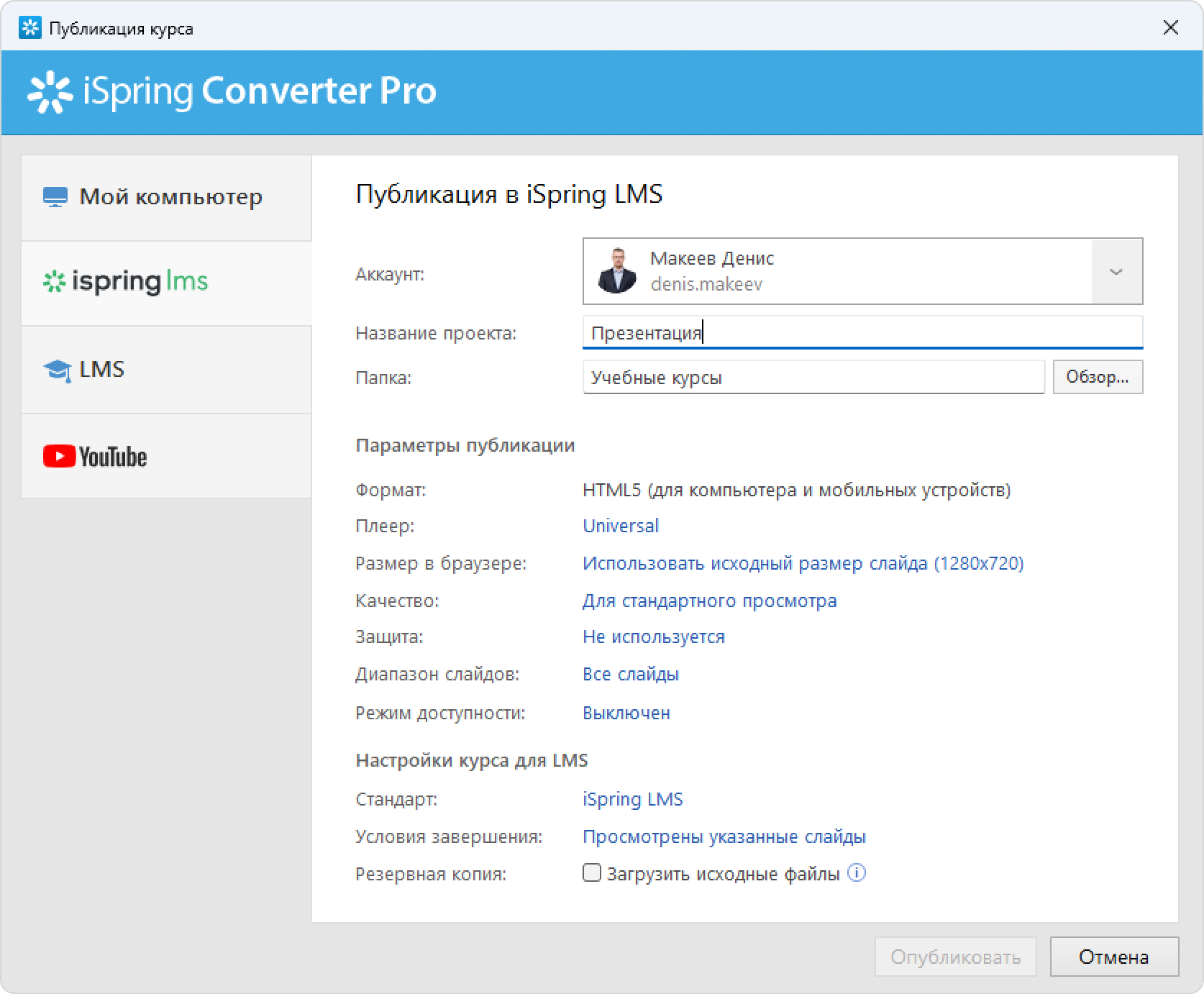Open the Мой компьютер tab
The width and height of the screenshot is (1204, 994).
[x=166, y=198]
